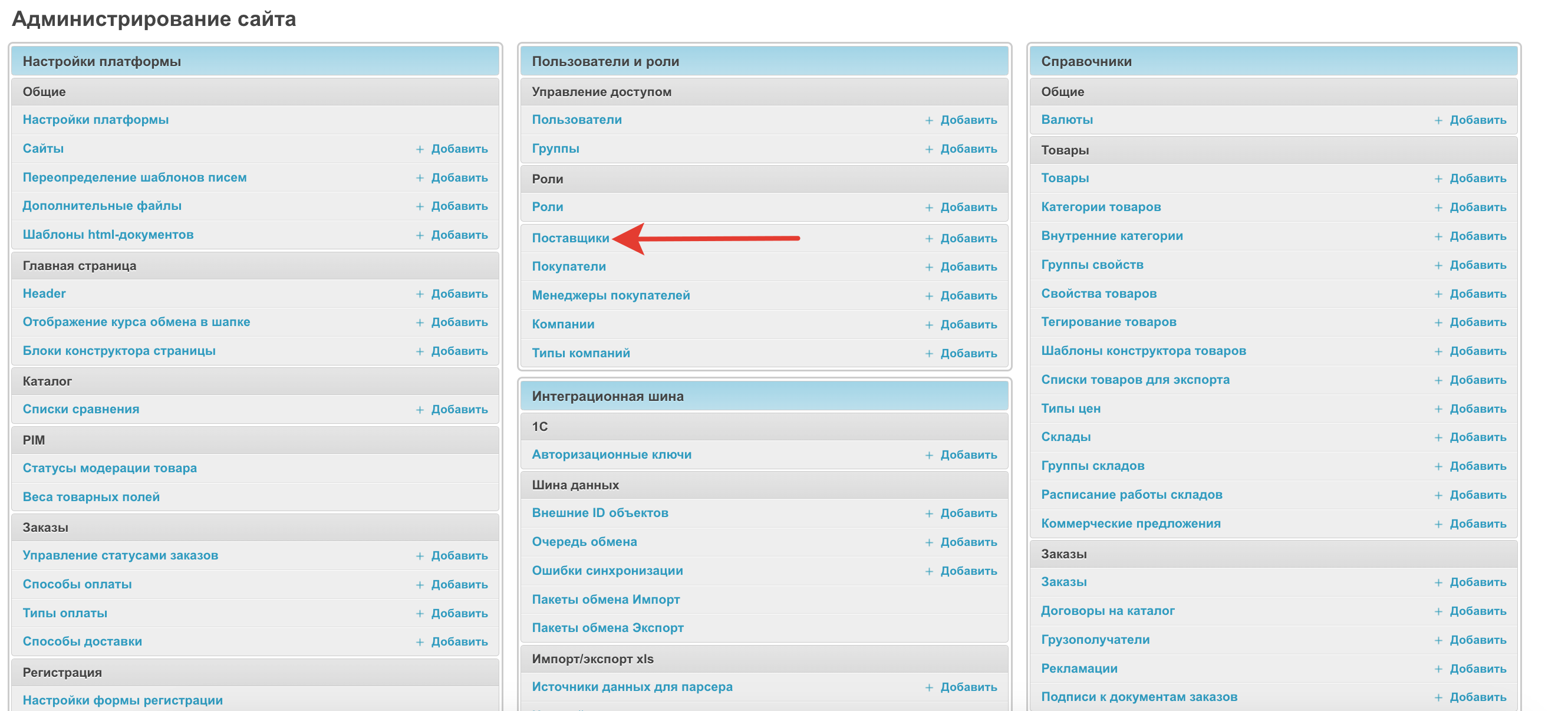The height and width of the screenshot is (711, 1568).
Task: Click the plus icon next to Валюты
Action: click(x=1438, y=120)
